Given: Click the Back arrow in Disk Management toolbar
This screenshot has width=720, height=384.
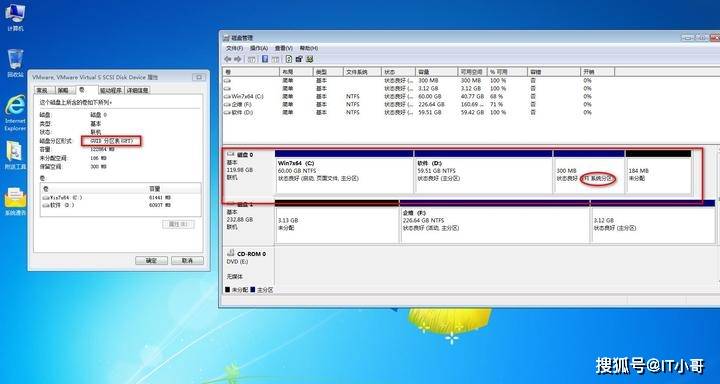Looking at the screenshot, I should click(228, 59).
